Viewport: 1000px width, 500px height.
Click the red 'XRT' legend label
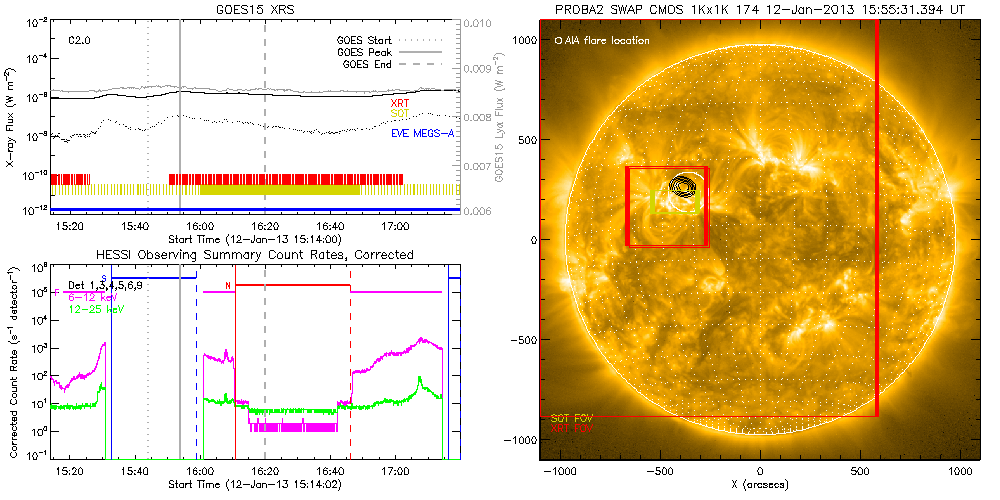tap(398, 103)
